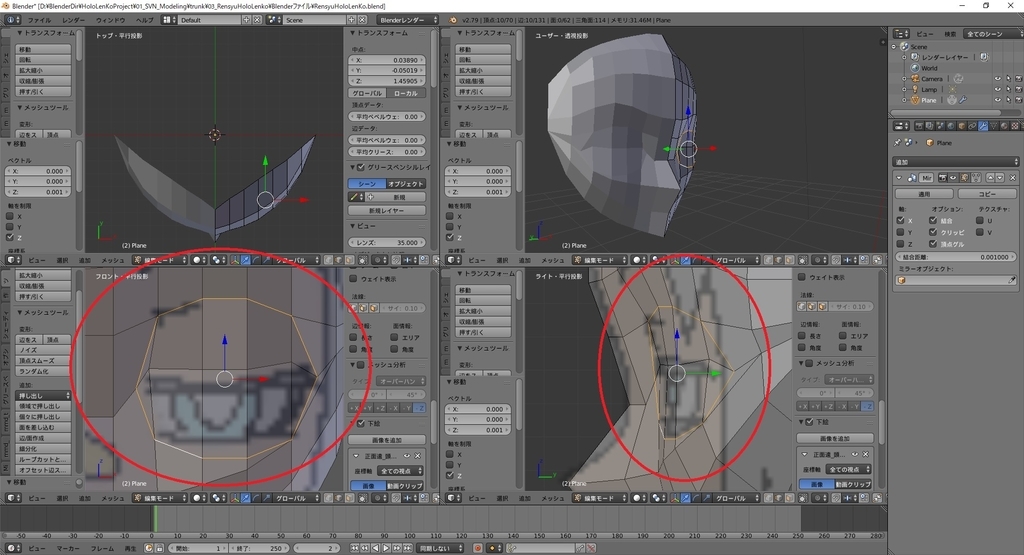1024x555 pixels.
Task: Open 同期しない sync dropdown in timeline
Action: coord(441,548)
